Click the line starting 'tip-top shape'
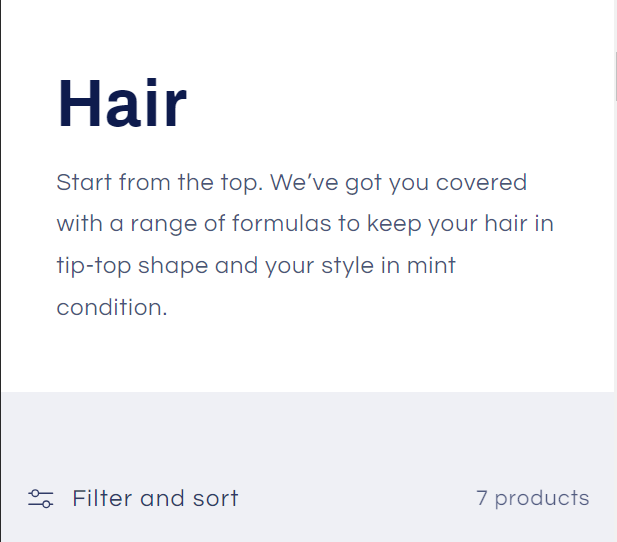The height and width of the screenshot is (542, 617). click(256, 266)
